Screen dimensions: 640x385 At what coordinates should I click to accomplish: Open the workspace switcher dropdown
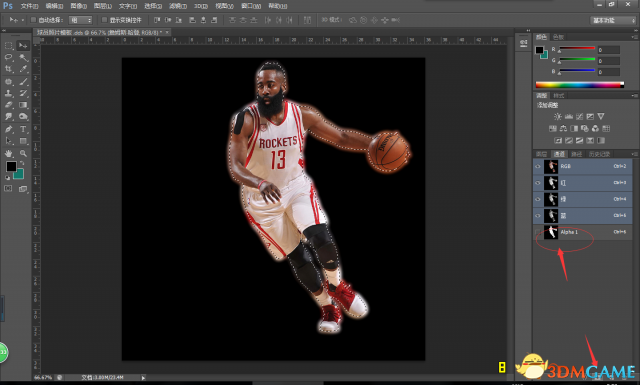tap(613, 20)
